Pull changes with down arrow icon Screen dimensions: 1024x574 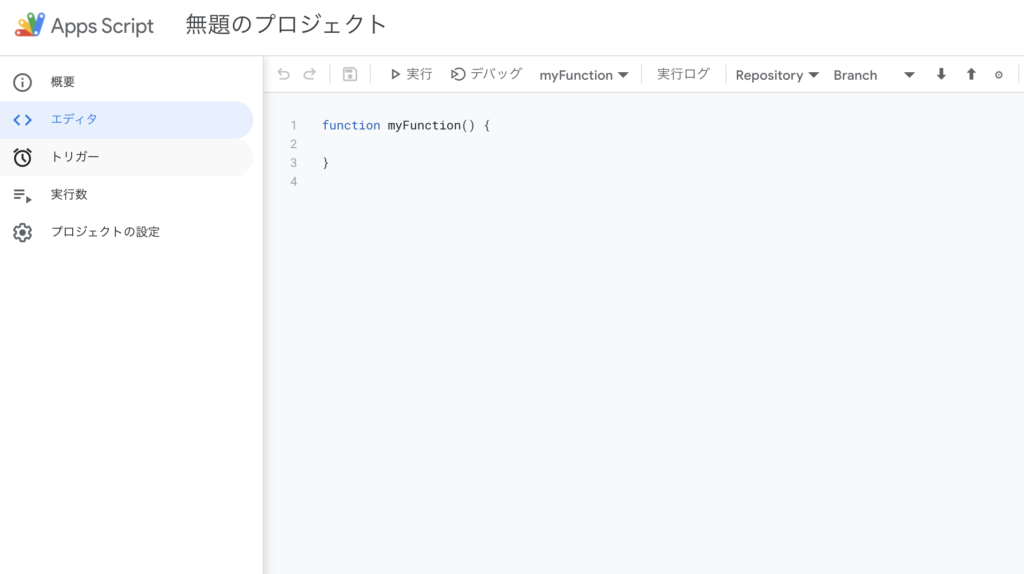tap(941, 74)
